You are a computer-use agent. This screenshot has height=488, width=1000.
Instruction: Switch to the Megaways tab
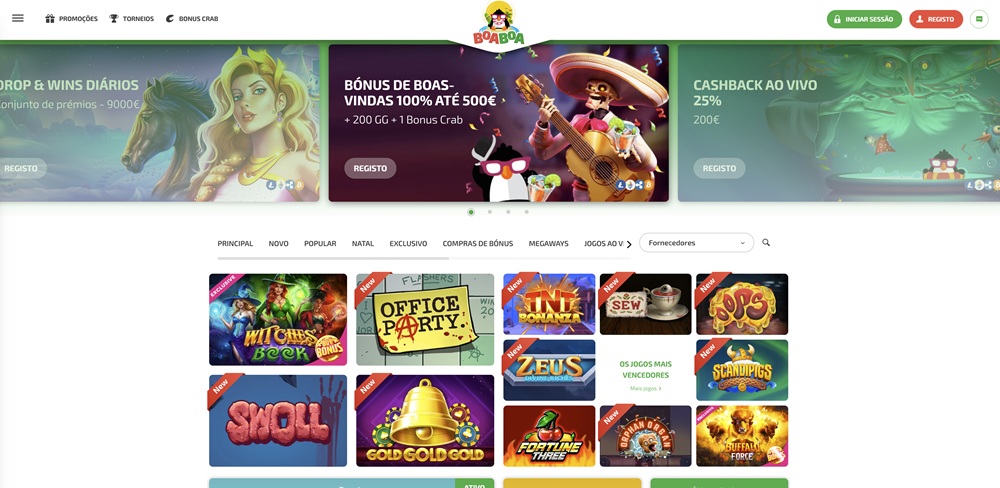pos(548,244)
